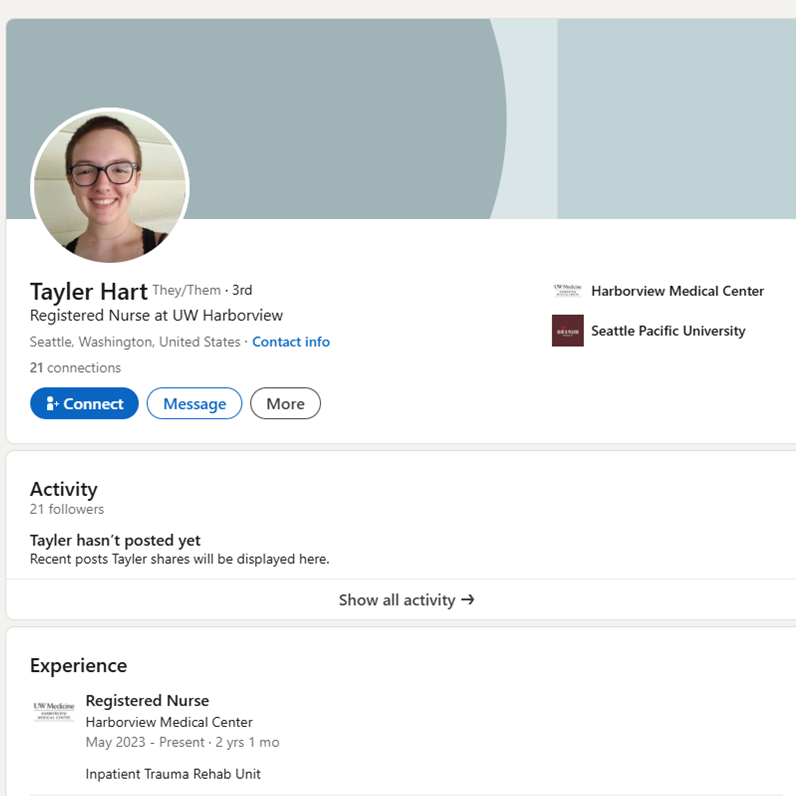The height and width of the screenshot is (796, 796).
Task: Expand Show all activity
Action: [x=397, y=600]
